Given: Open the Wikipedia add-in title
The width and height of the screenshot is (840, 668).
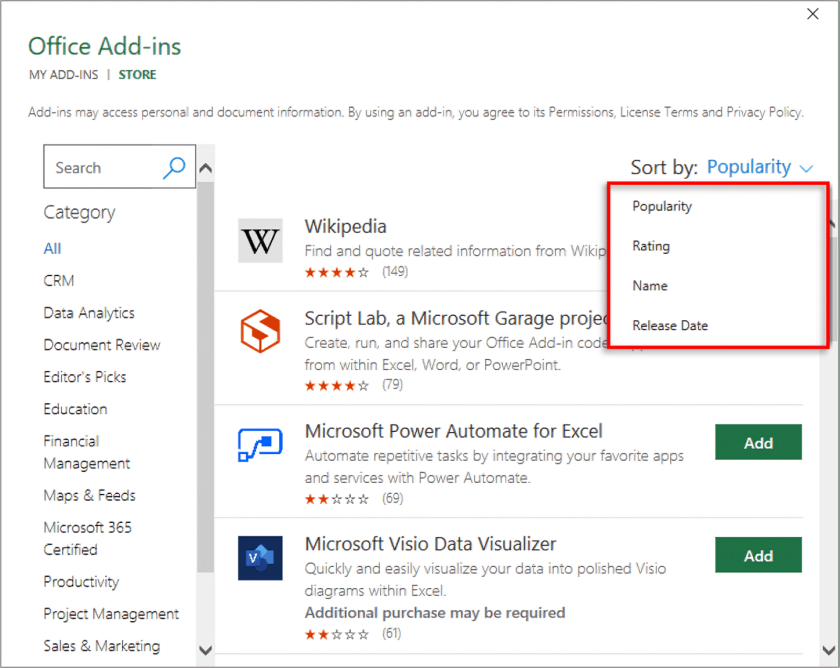Looking at the screenshot, I should tap(346, 227).
